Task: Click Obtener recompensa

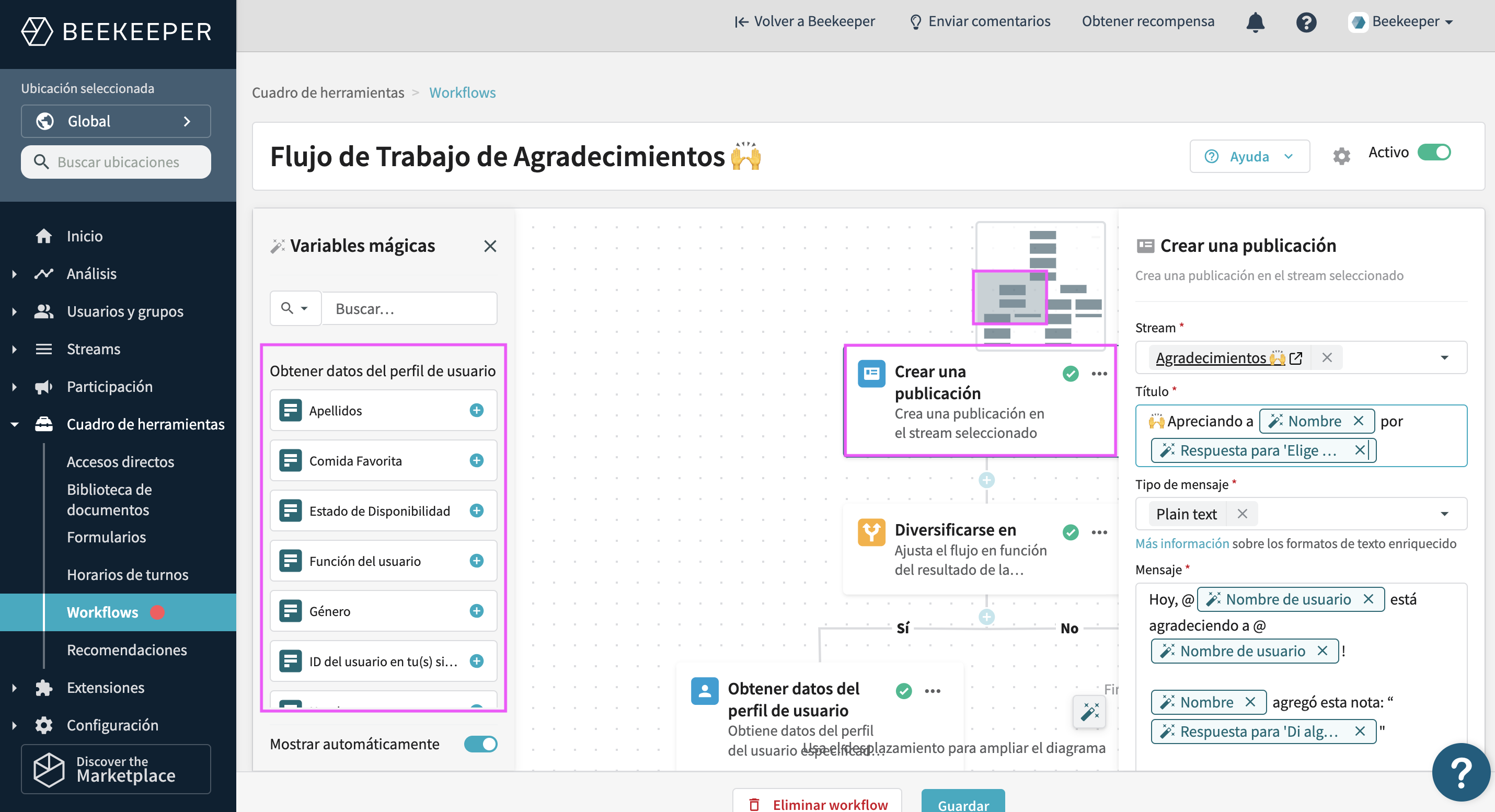Action: click(1148, 21)
